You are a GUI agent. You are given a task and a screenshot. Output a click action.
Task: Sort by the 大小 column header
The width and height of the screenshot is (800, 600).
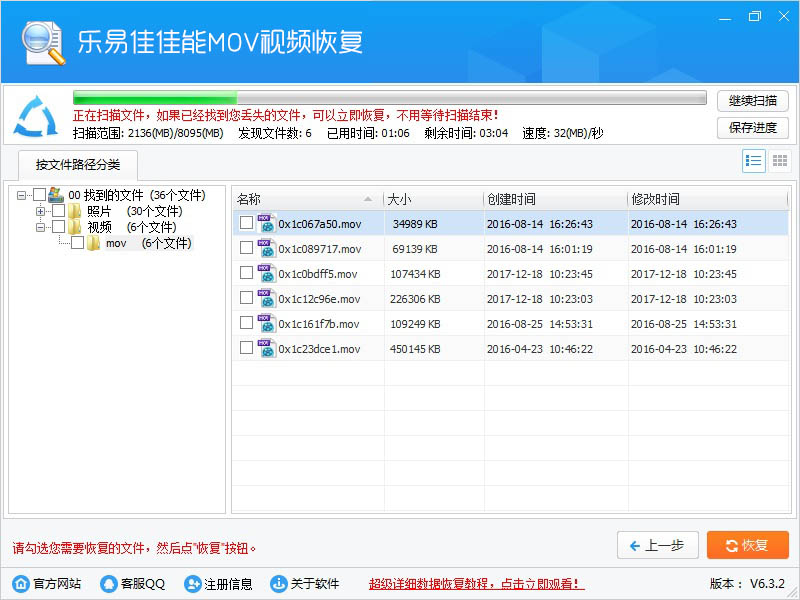click(x=432, y=199)
